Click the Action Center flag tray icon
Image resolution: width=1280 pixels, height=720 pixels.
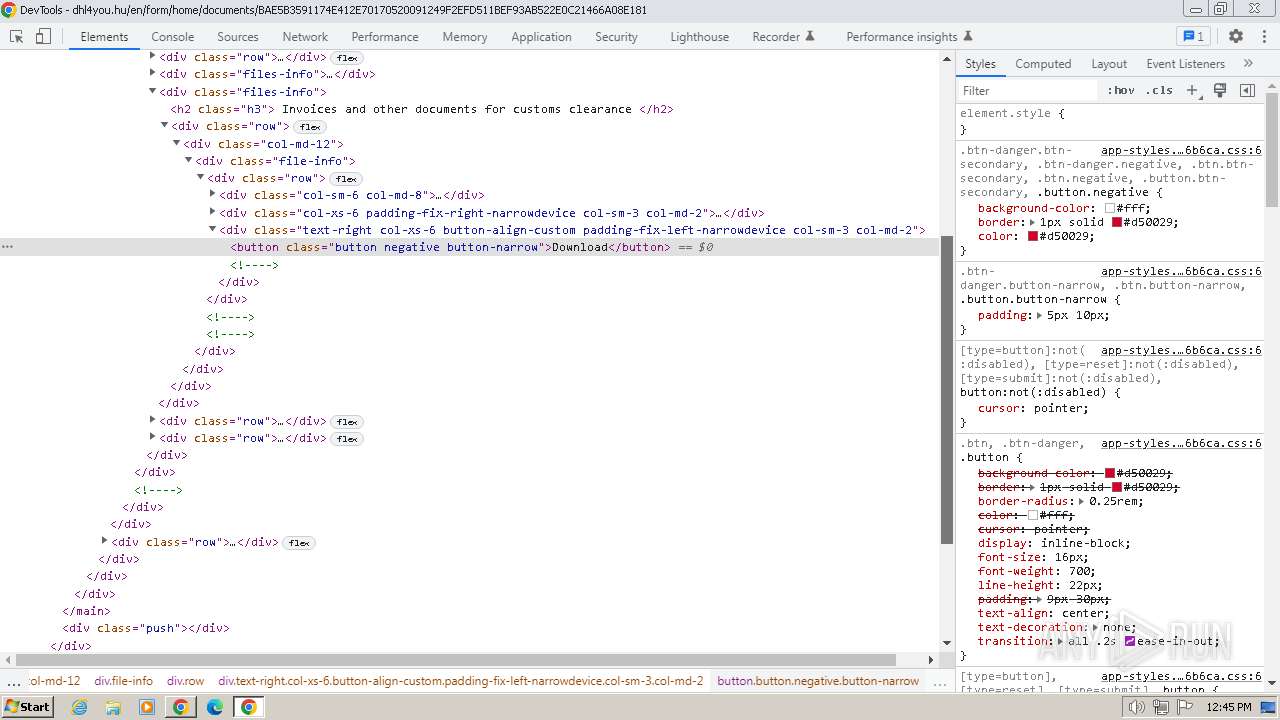point(1183,707)
